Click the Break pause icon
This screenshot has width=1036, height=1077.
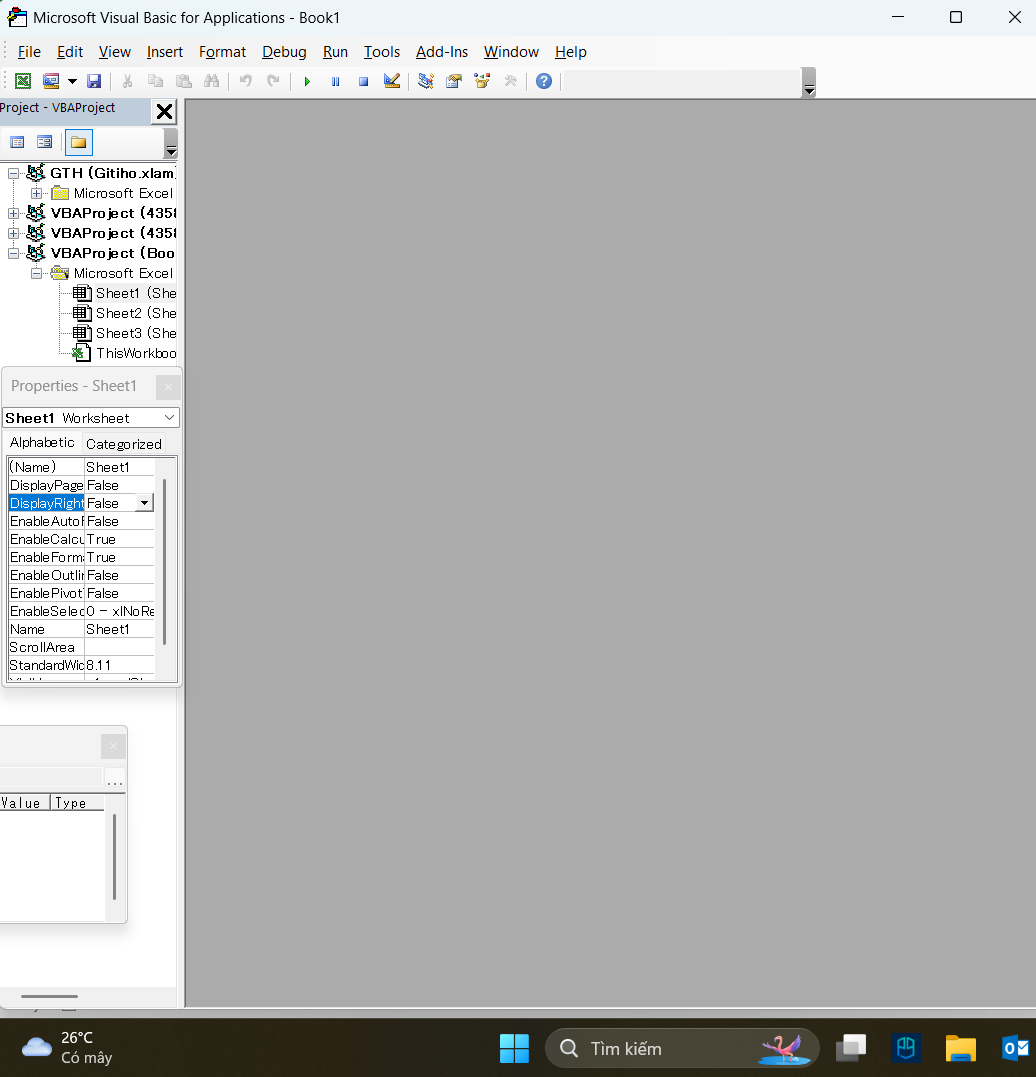pos(335,81)
